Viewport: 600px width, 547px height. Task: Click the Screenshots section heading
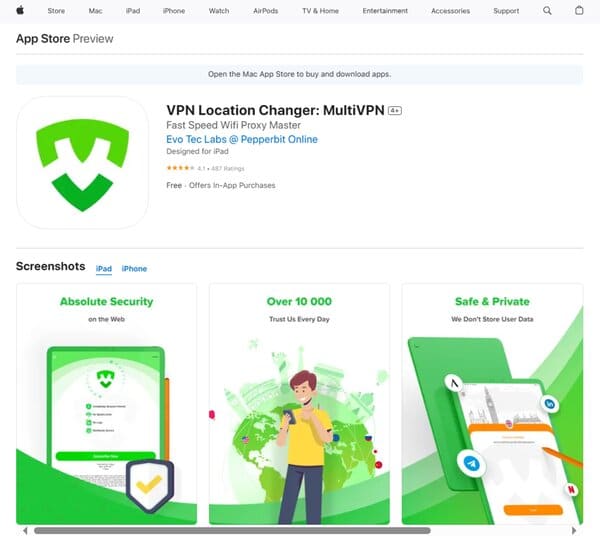pyautogui.click(x=51, y=266)
